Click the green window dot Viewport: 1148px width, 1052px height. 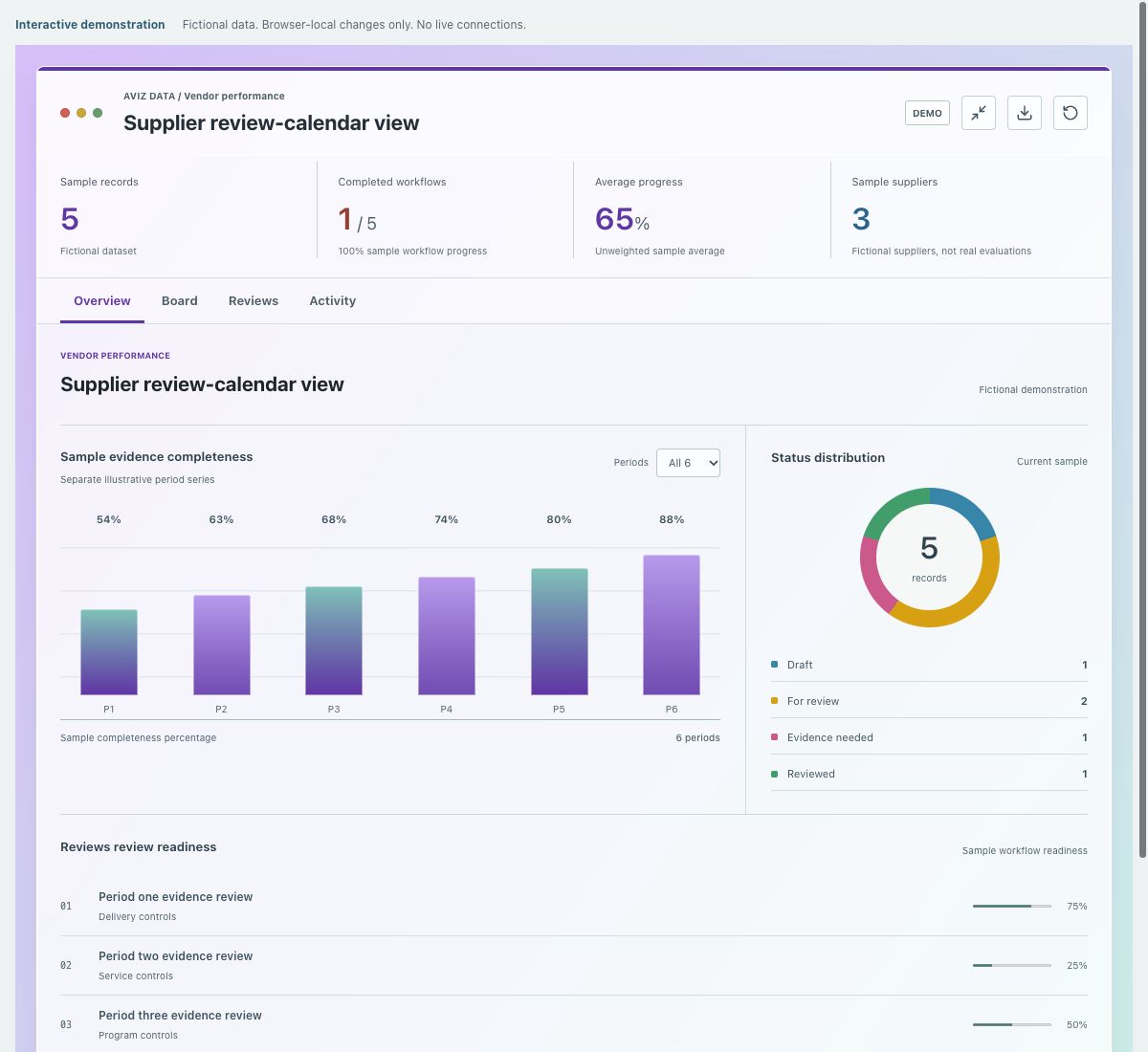(98, 113)
